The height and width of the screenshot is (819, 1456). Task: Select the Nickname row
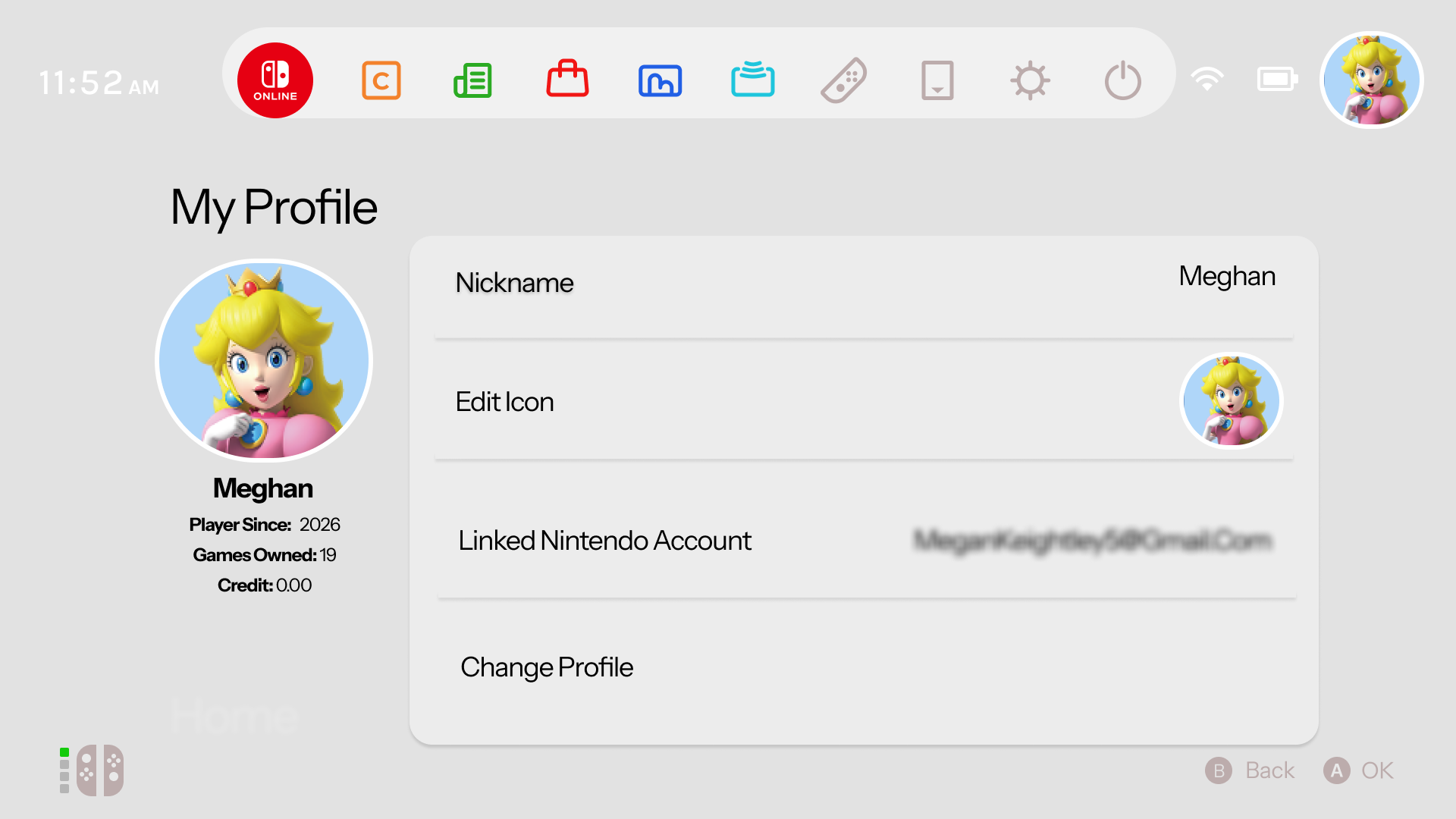(x=864, y=287)
